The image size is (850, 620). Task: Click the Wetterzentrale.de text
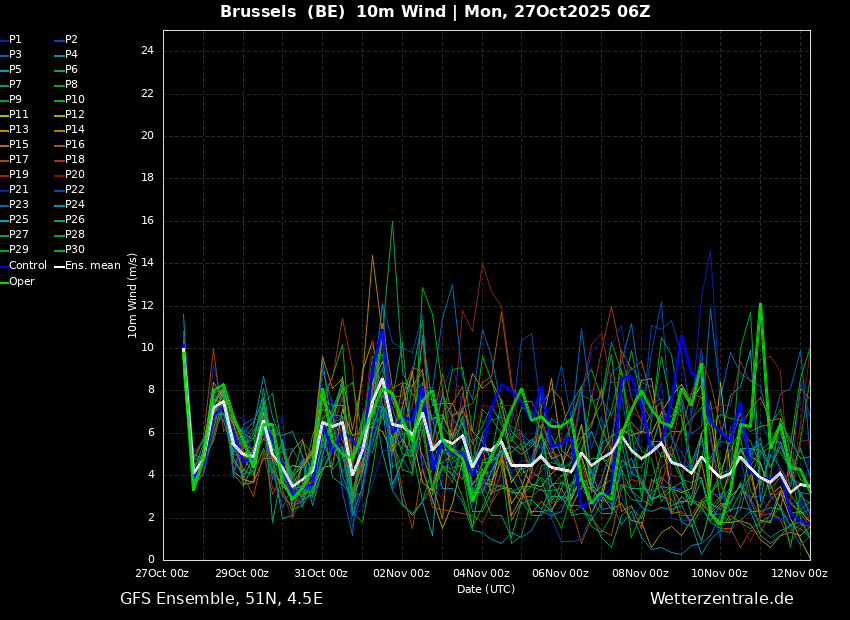click(x=722, y=598)
